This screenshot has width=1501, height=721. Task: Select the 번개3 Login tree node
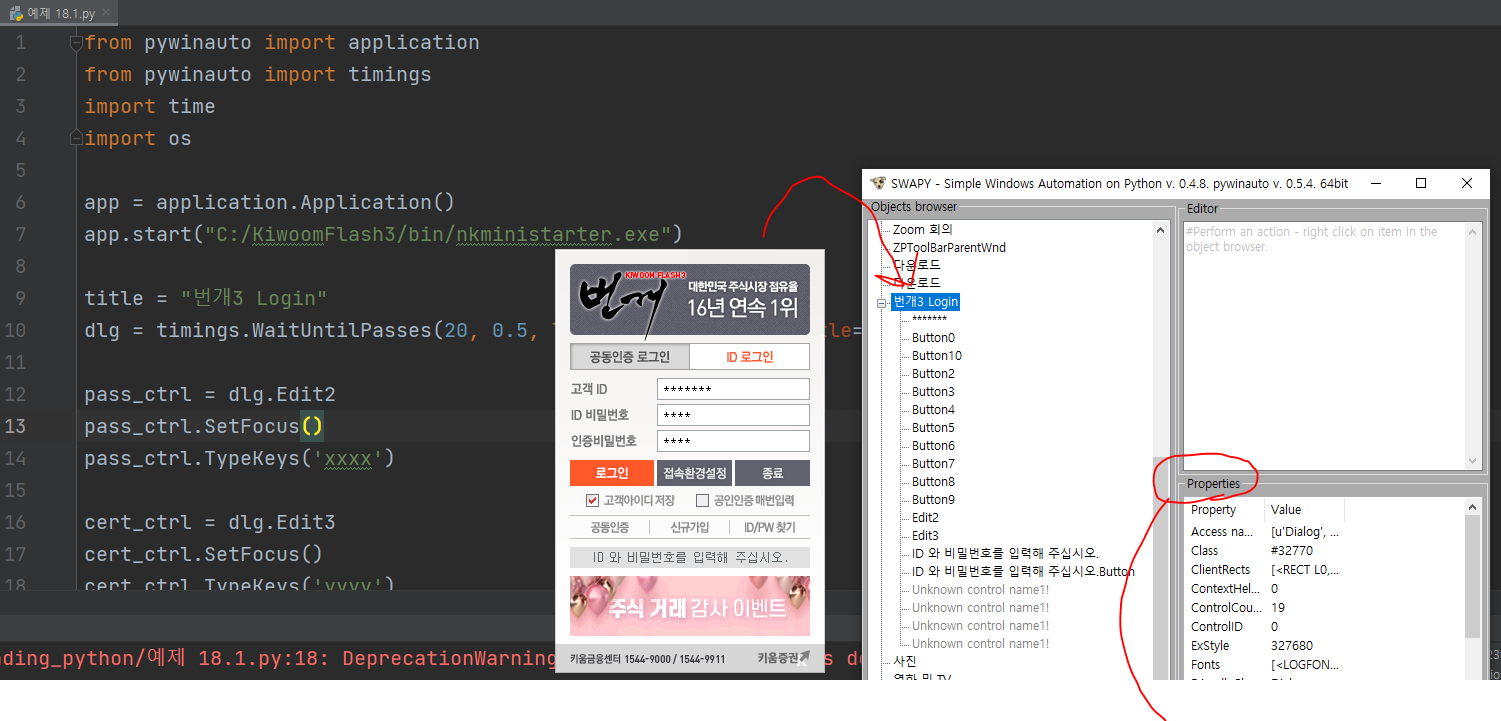pos(926,302)
